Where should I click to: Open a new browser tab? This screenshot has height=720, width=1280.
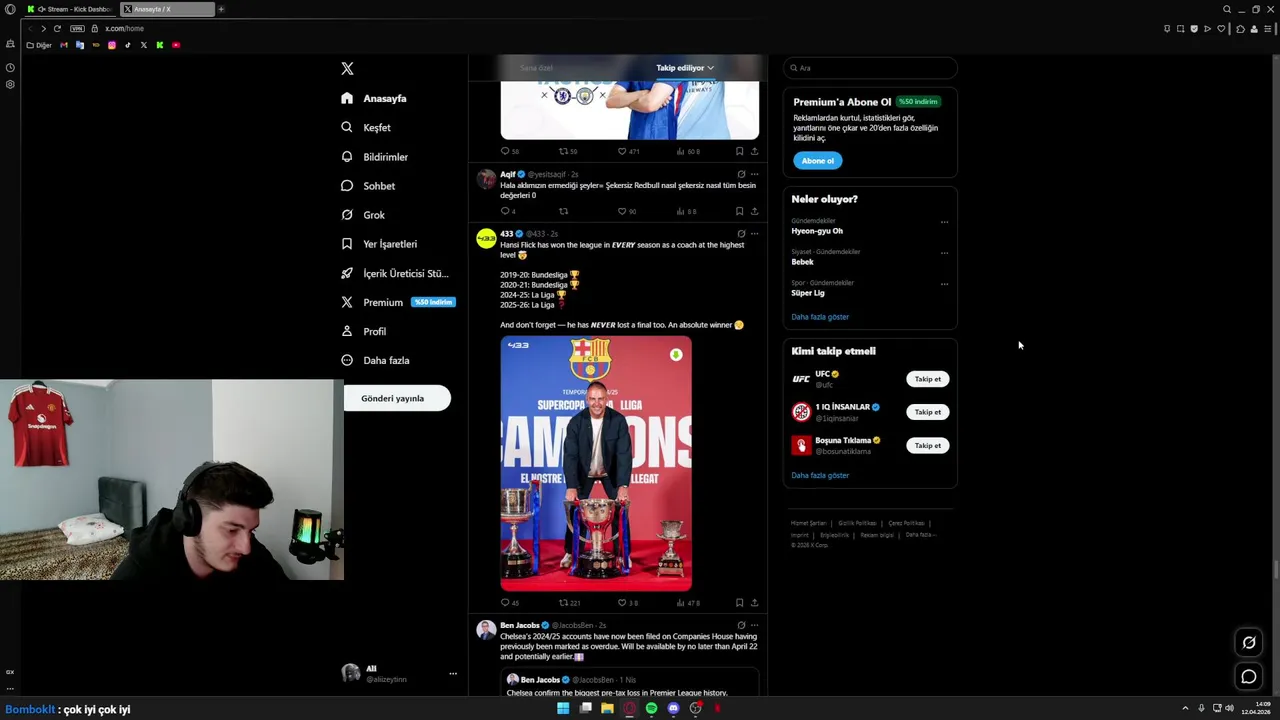(x=221, y=9)
